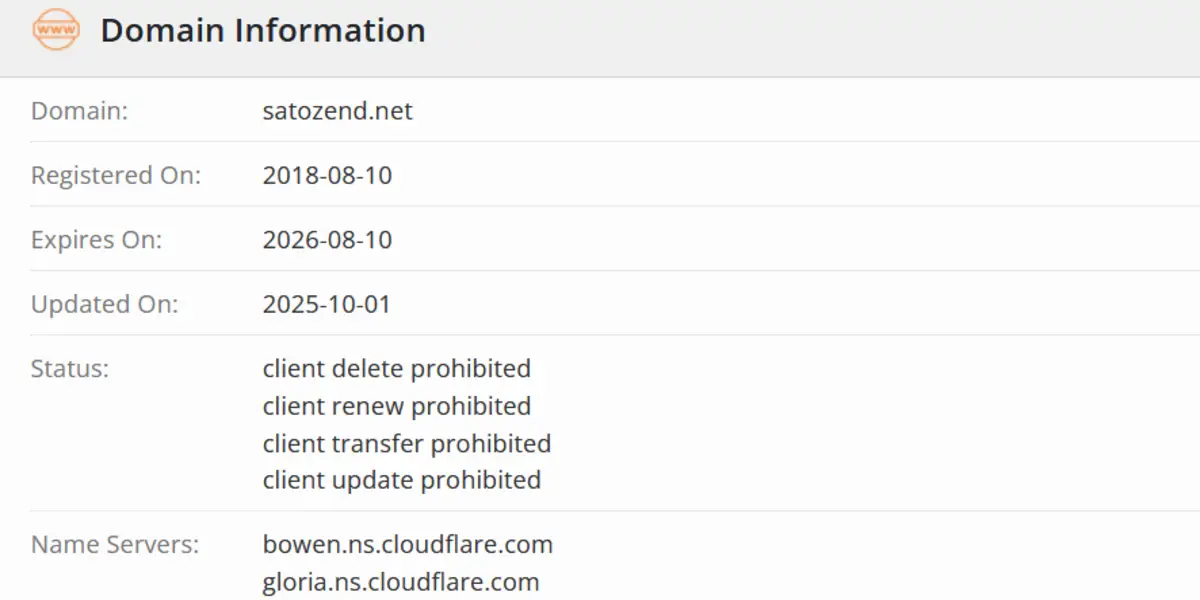
Task: Select the Expires On date 2026-08-10
Action: pyautogui.click(x=327, y=240)
